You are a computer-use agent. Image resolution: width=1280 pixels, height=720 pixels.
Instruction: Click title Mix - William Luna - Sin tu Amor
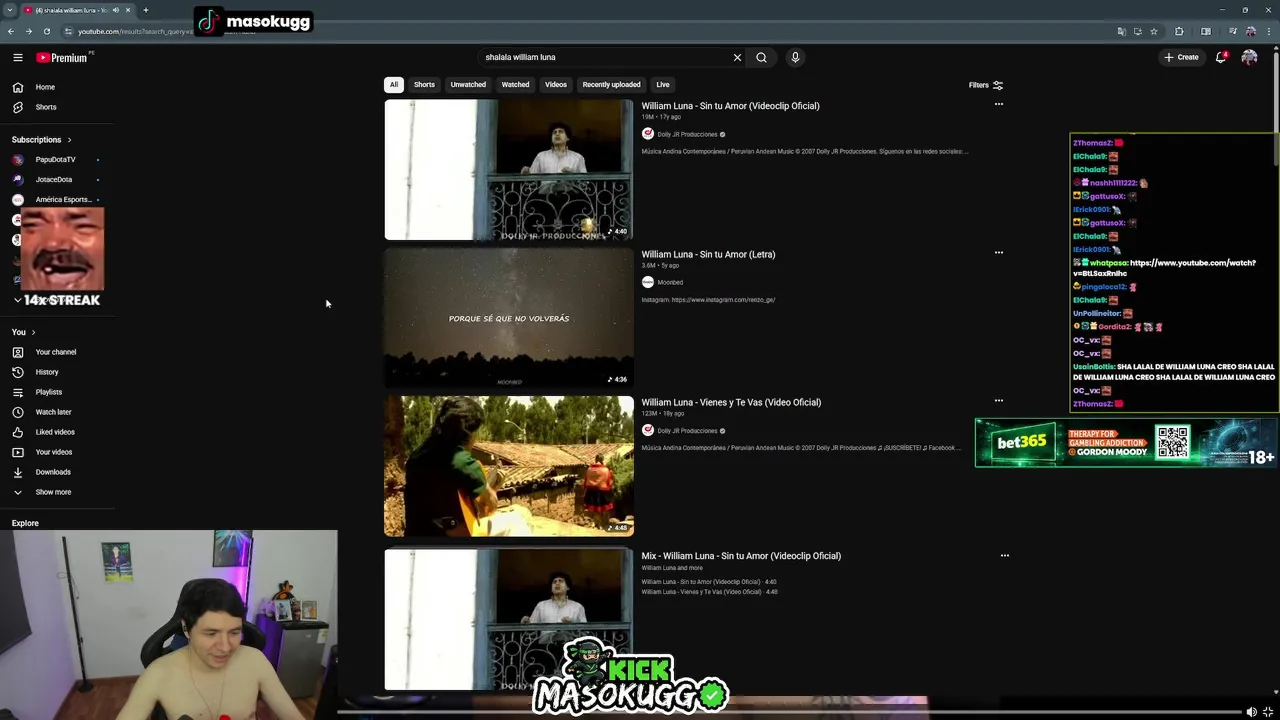click(x=741, y=556)
